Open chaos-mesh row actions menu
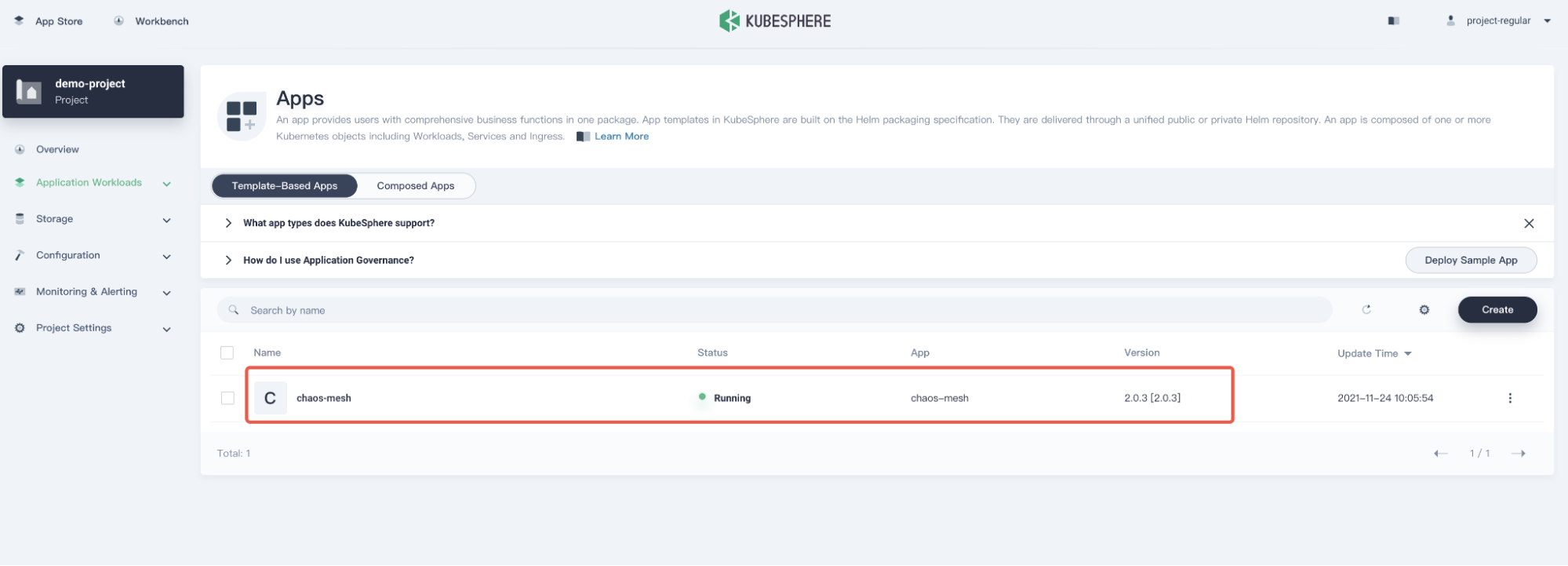The width and height of the screenshot is (1568, 566). [x=1510, y=398]
